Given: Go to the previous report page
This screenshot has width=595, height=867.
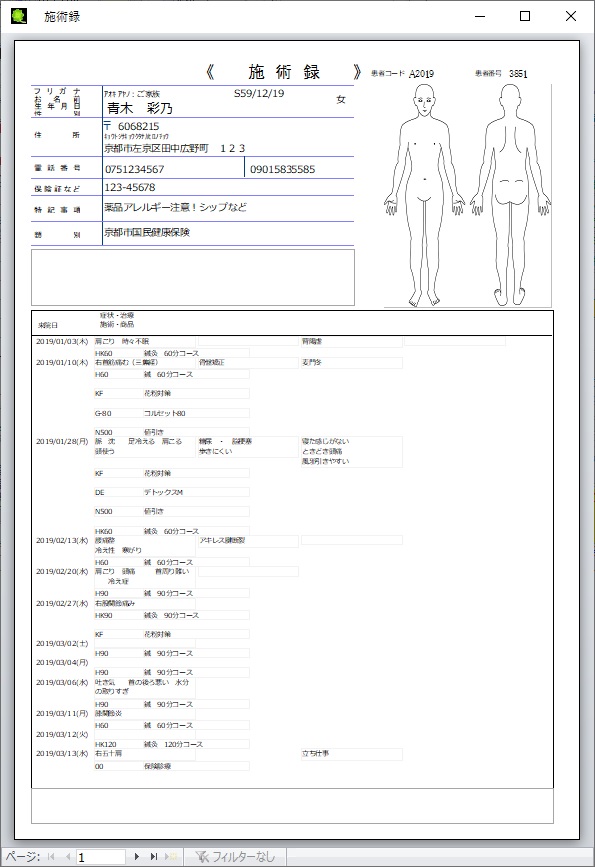Looking at the screenshot, I should (67, 856).
